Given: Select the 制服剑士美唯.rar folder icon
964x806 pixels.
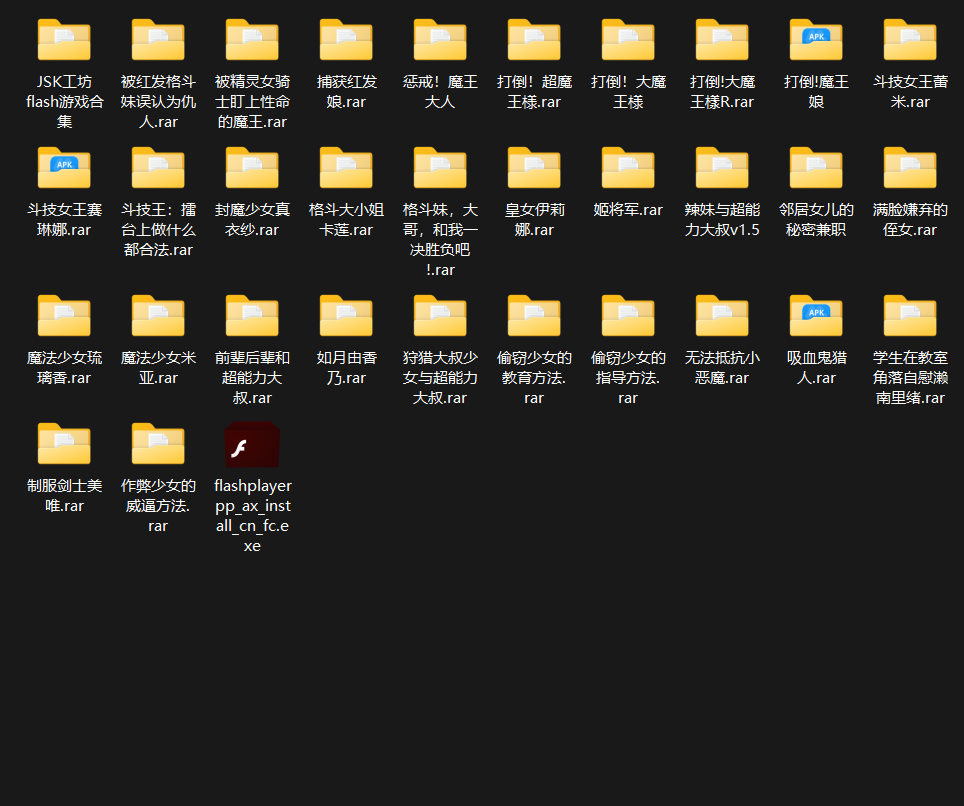Looking at the screenshot, I should (x=64, y=444).
